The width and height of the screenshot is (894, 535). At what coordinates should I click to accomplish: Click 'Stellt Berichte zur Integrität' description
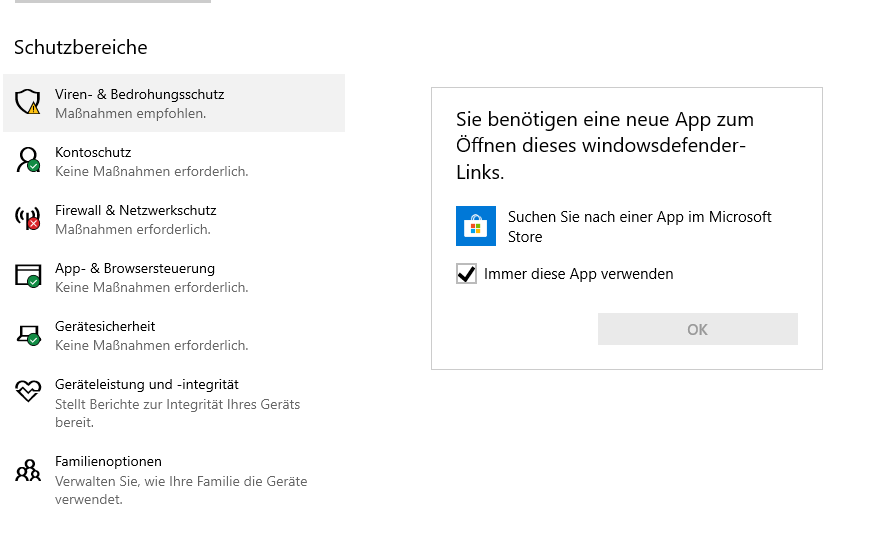[177, 414]
